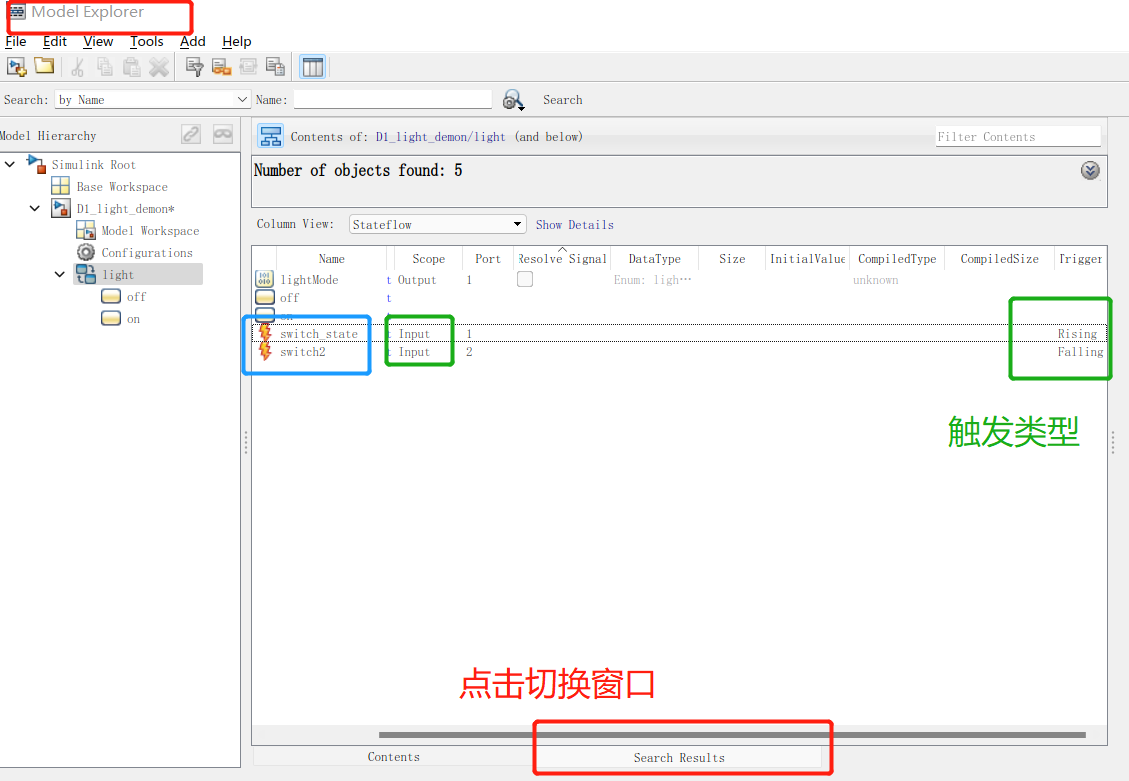
Task: Click the light Stateflow chart icon in hierarchy
Action: tap(84, 274)
